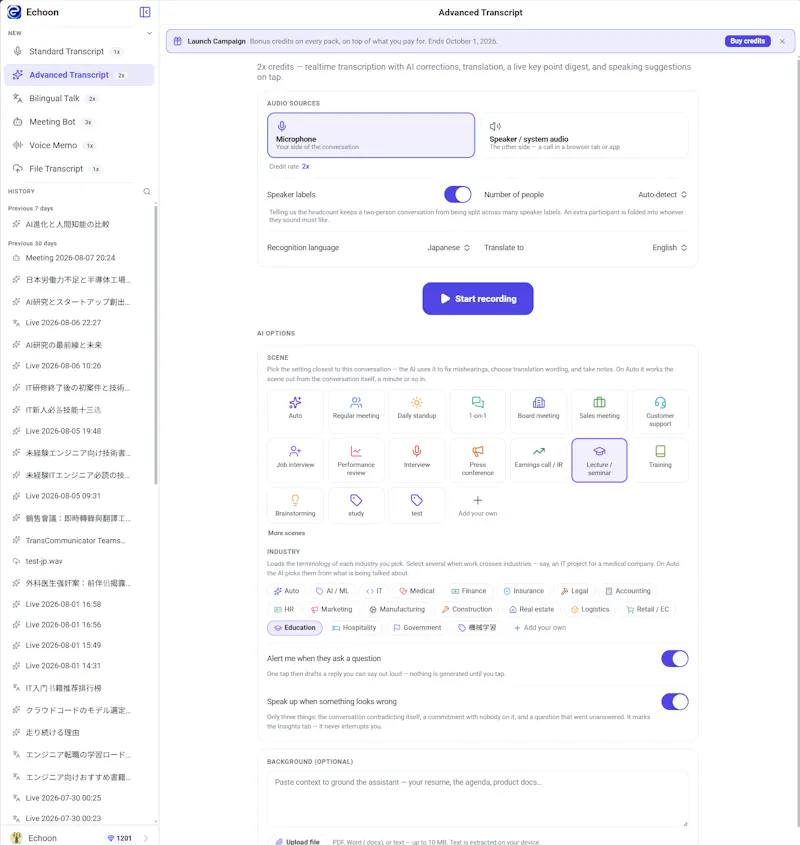The image size is (800, 845).
Task: Toggle Education industry chip
Action: (x=295, y=628)
